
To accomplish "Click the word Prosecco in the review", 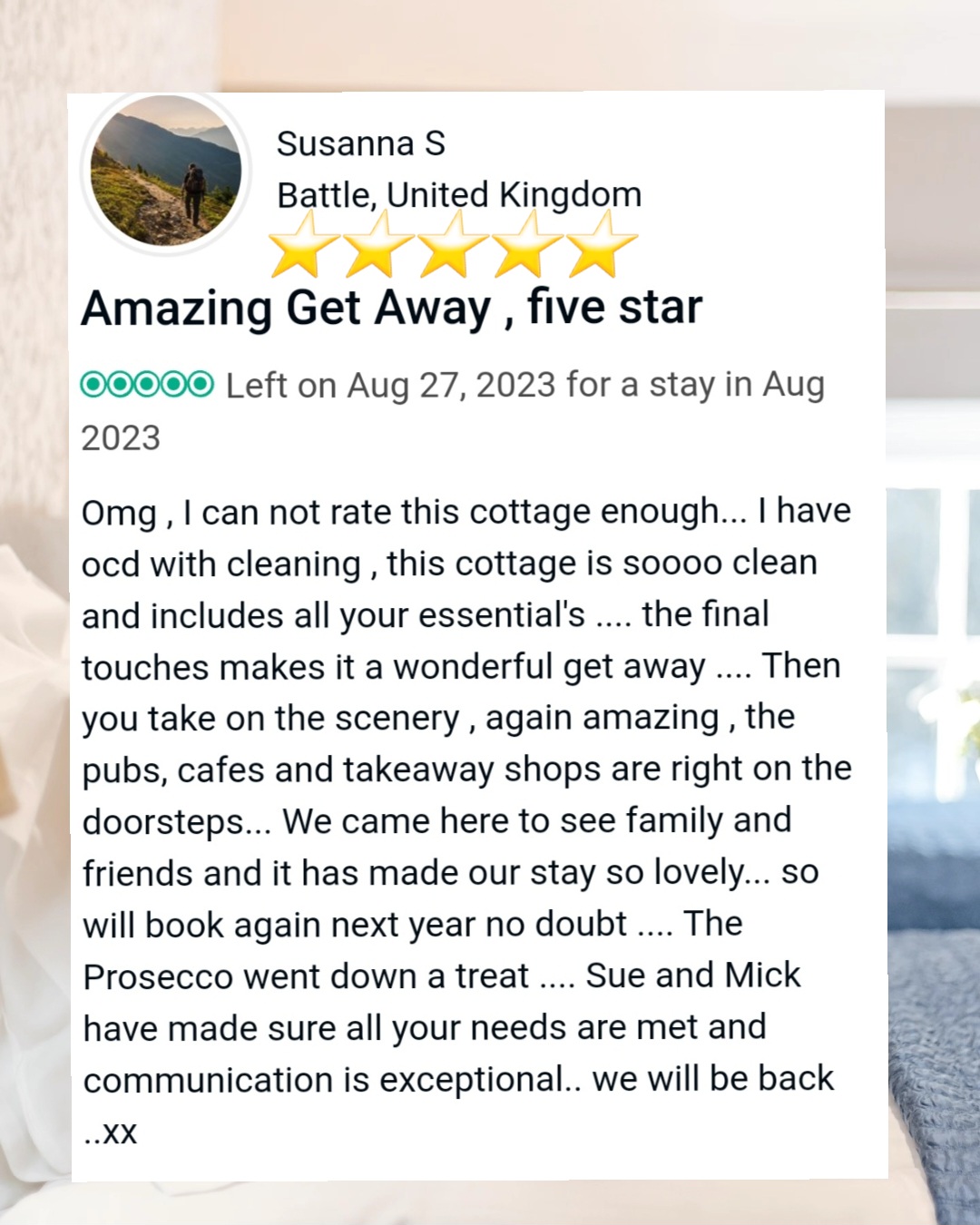I will (158, 977).
